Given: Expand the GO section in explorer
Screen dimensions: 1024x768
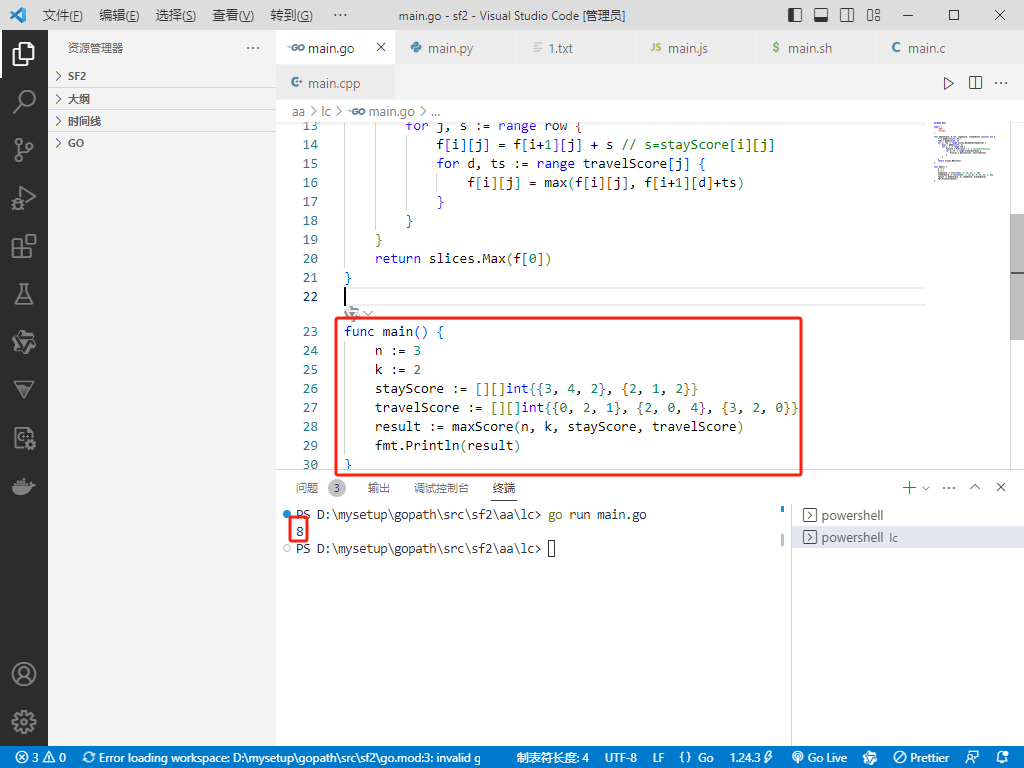Looking at the screenshot, I should click(162, 143).
